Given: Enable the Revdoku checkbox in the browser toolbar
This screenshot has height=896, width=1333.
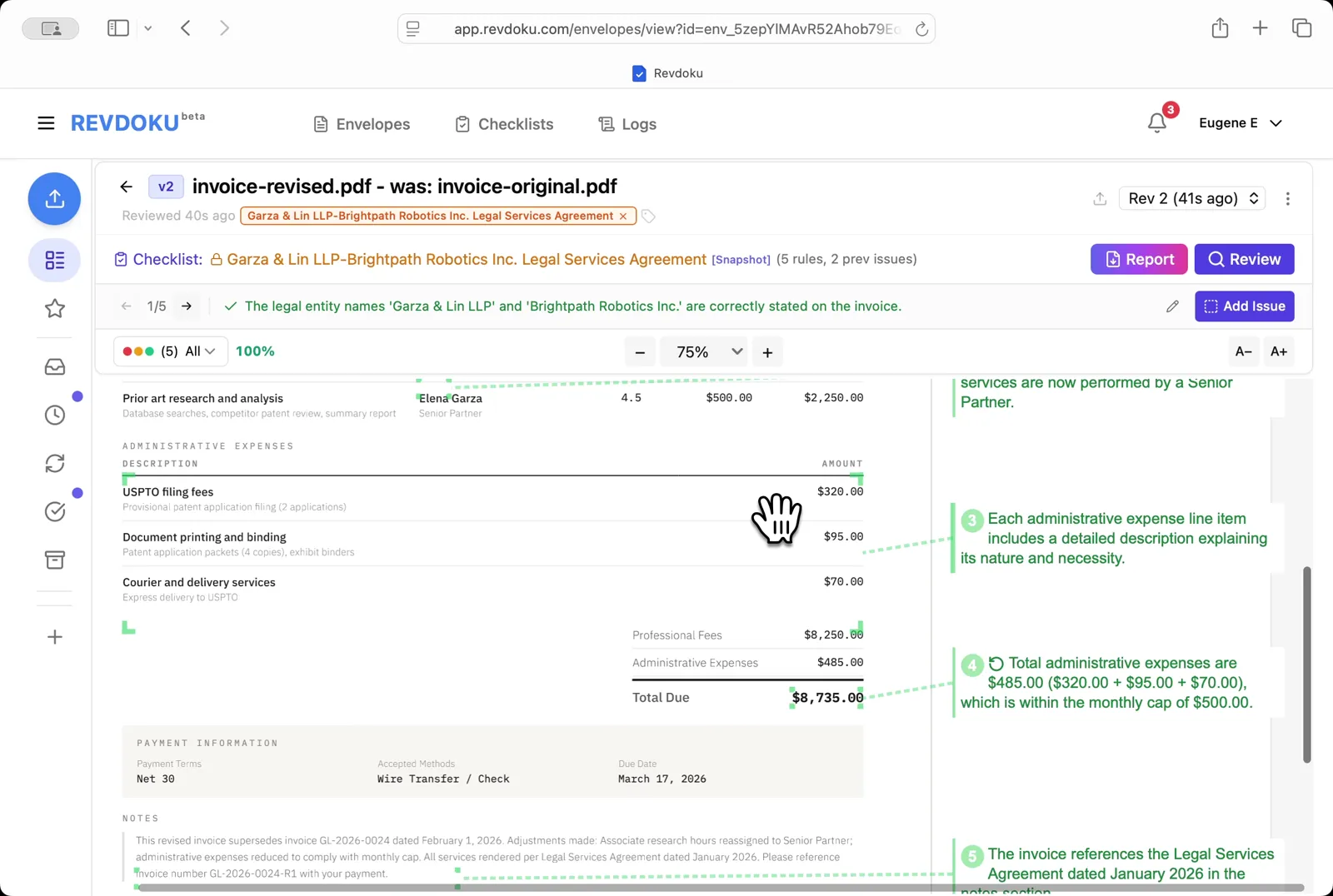Looking at the screenshot, I should click(x=639, y=73).
